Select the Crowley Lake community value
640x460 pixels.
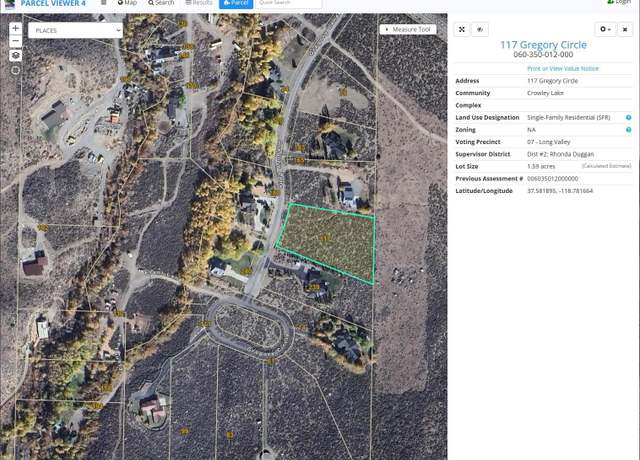pos(545,93)
